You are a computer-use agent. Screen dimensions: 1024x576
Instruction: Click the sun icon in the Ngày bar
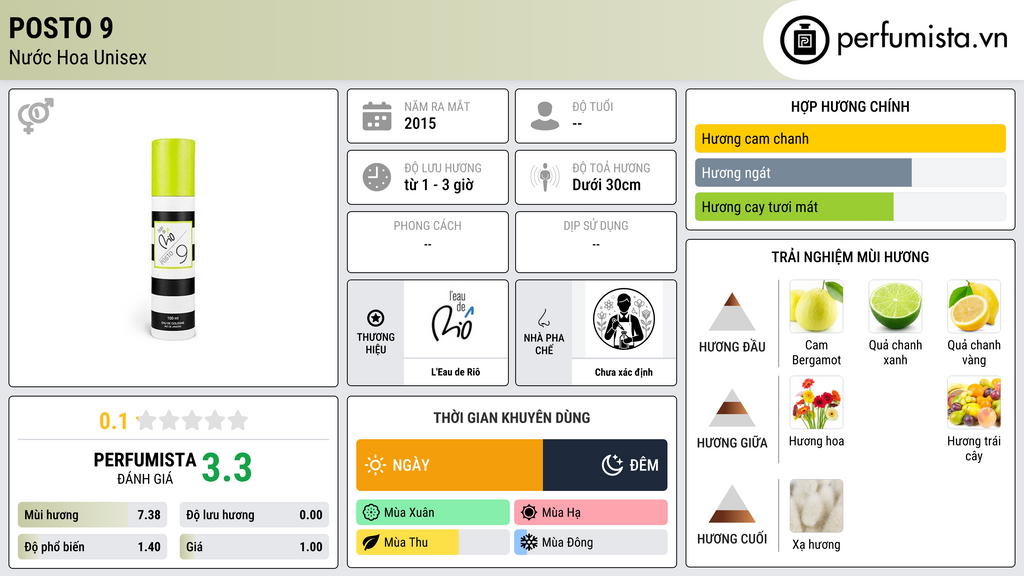(x=376, y=465)
